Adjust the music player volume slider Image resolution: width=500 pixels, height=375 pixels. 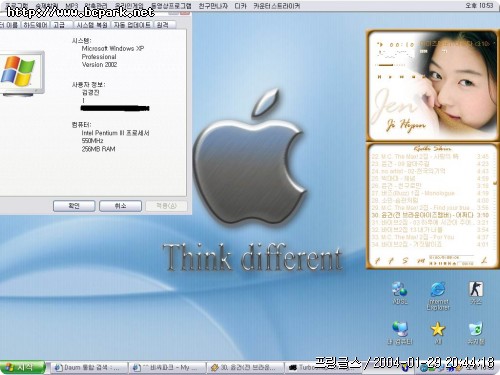391,65
